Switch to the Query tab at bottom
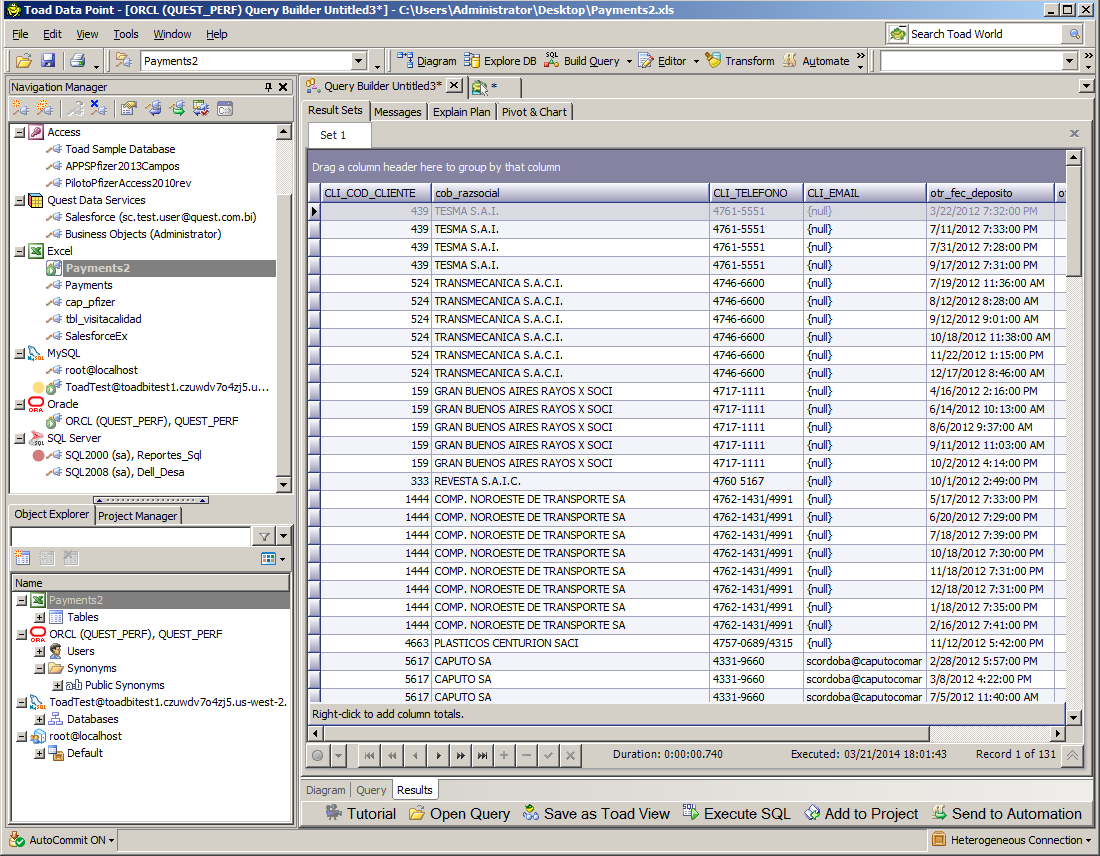Image resolution: width=1100 pixels, height=856 pixels. pyautogui.click(x=371, y=790)
